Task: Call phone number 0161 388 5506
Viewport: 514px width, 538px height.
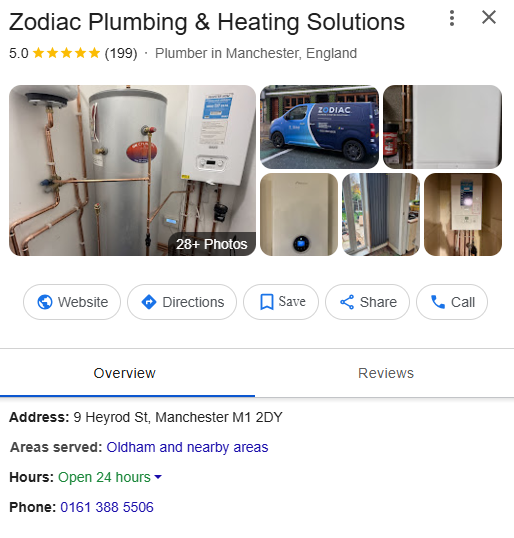Action: click(x=107, y=507)
